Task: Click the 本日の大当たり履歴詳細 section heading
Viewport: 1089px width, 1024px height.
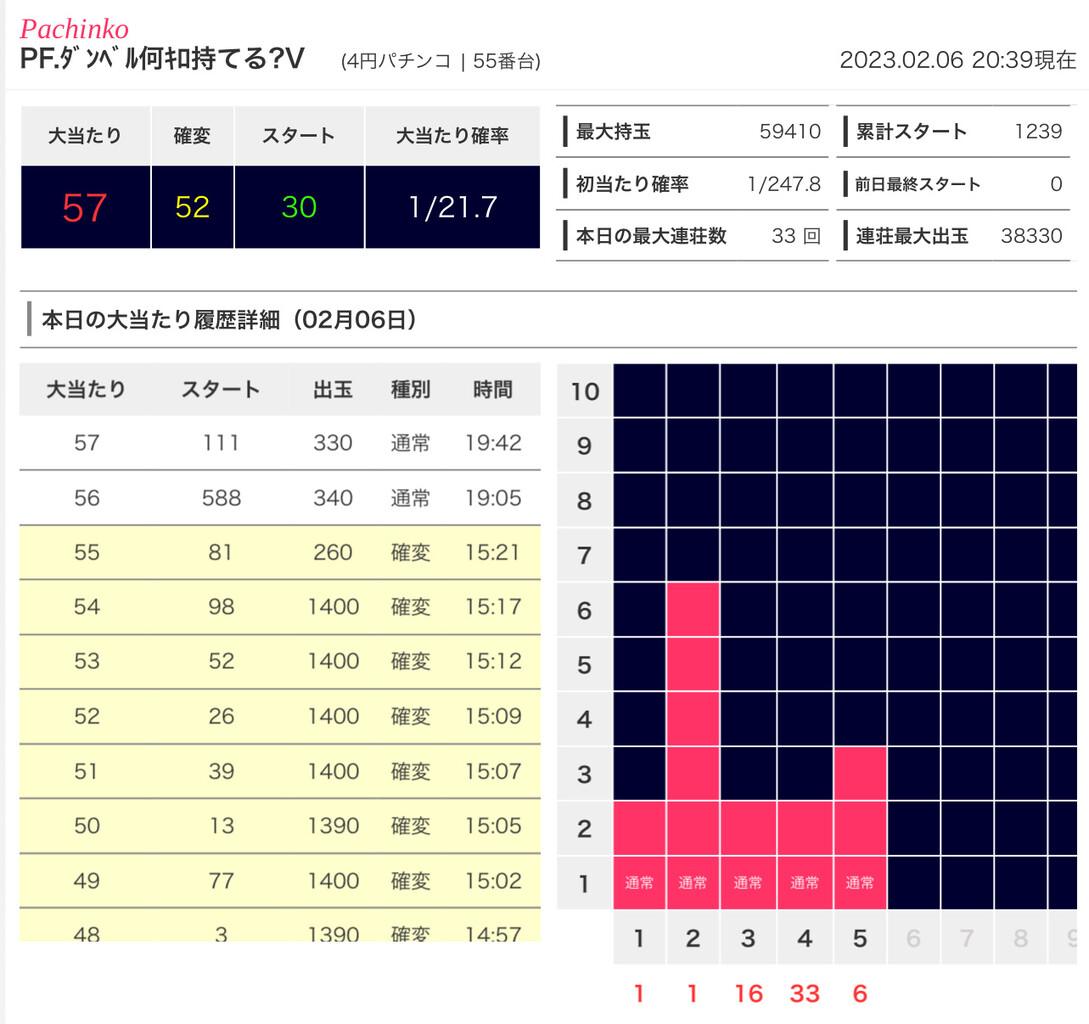Action: (229, 320)
